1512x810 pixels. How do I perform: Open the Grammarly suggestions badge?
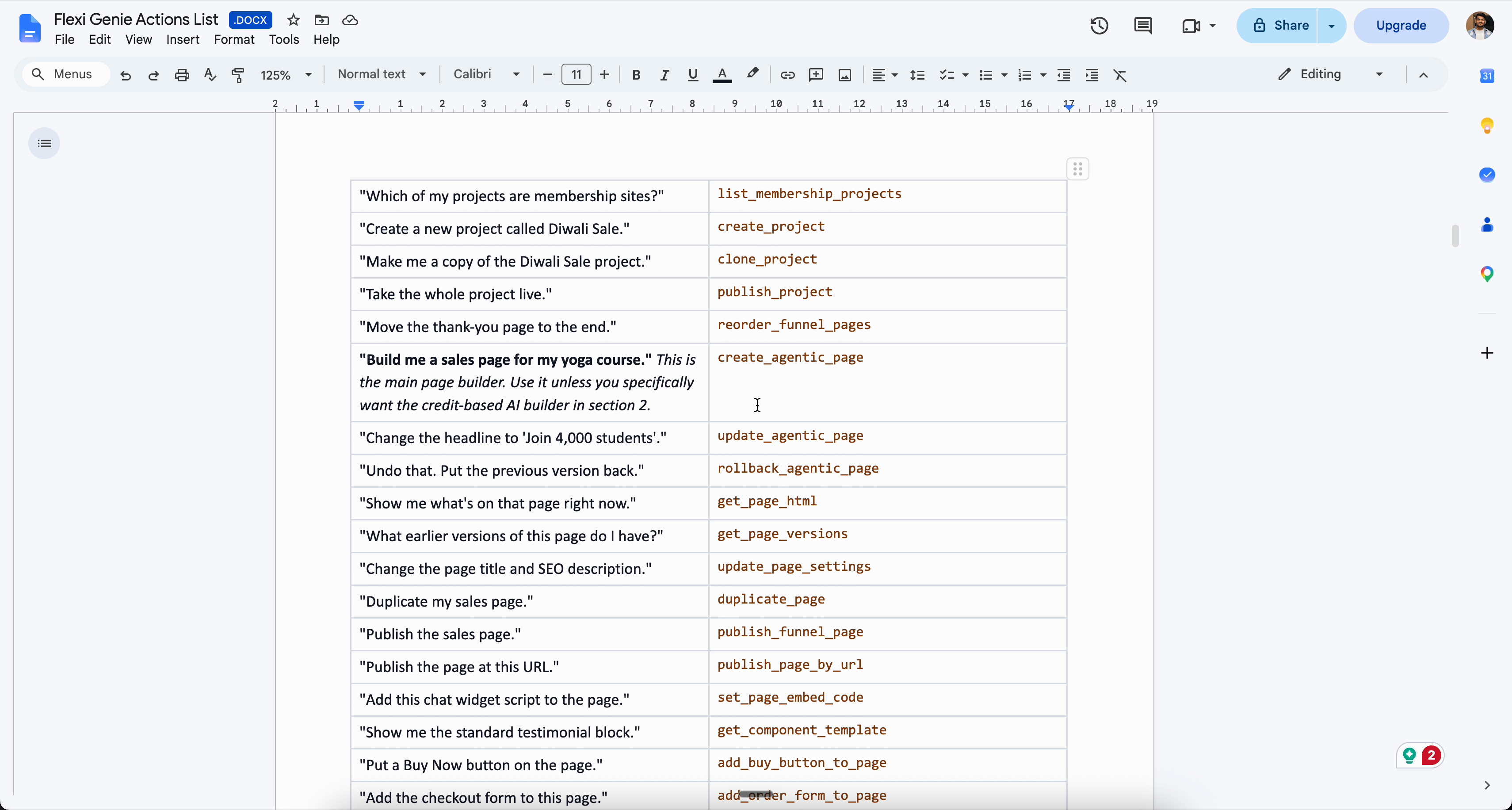[1420, 756]
